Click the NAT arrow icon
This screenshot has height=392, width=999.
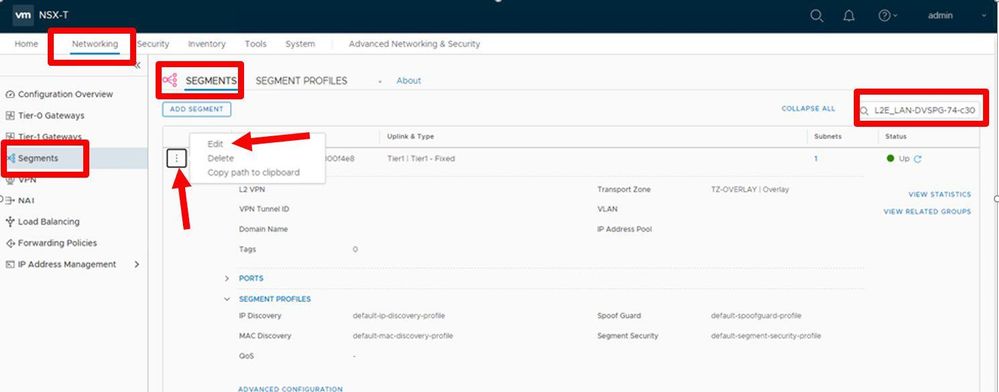click(10, 200)
